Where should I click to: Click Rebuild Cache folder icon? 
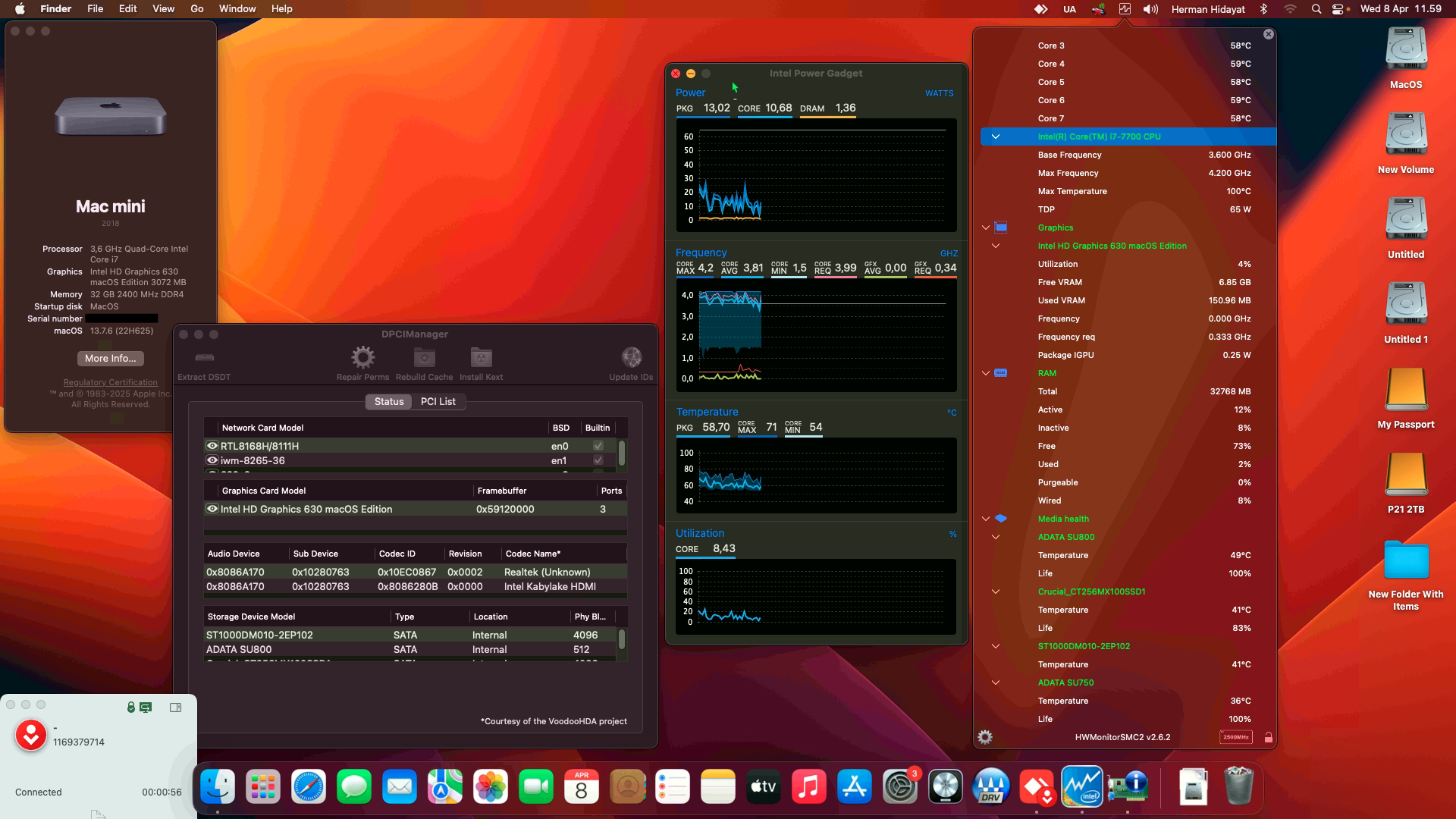coord(424,357)
